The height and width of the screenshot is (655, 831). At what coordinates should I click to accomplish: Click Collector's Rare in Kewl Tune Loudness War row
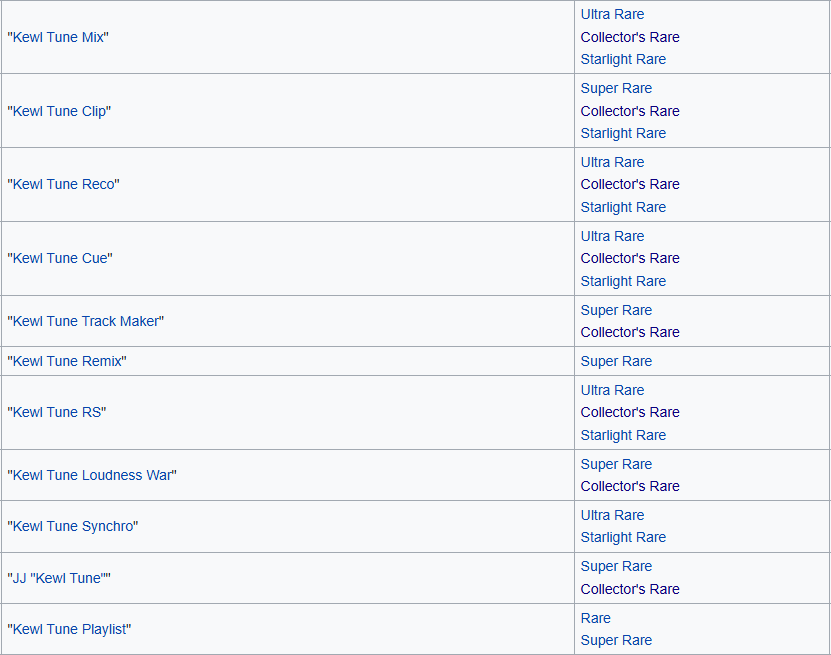(630, 486)
